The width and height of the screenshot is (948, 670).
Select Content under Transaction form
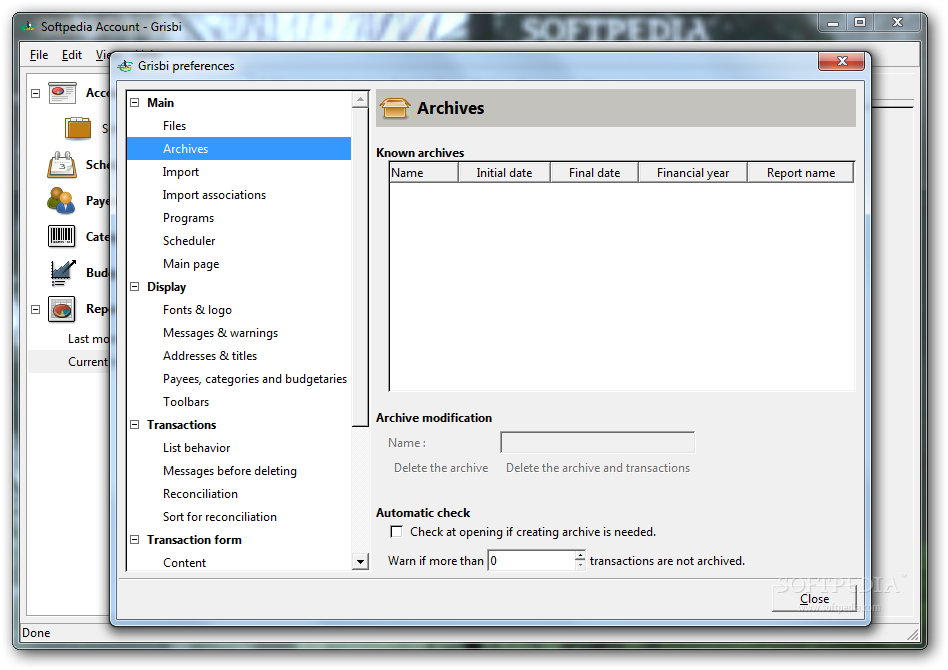click(184, 562)
